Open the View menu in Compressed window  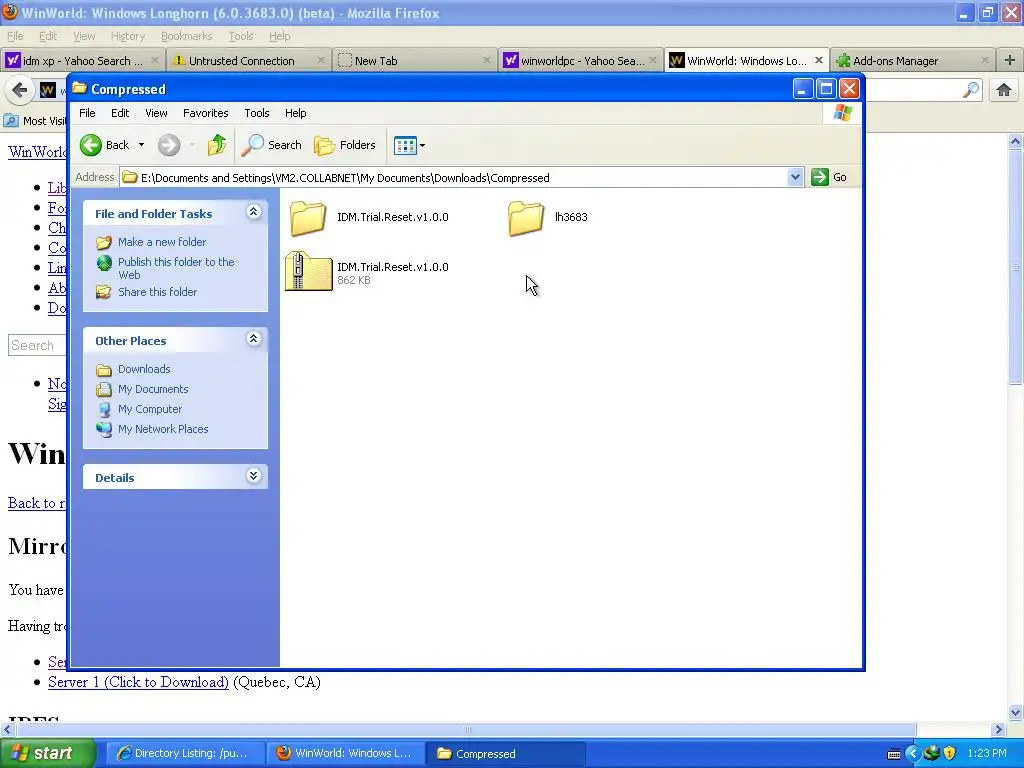click(x=156, y=113)
